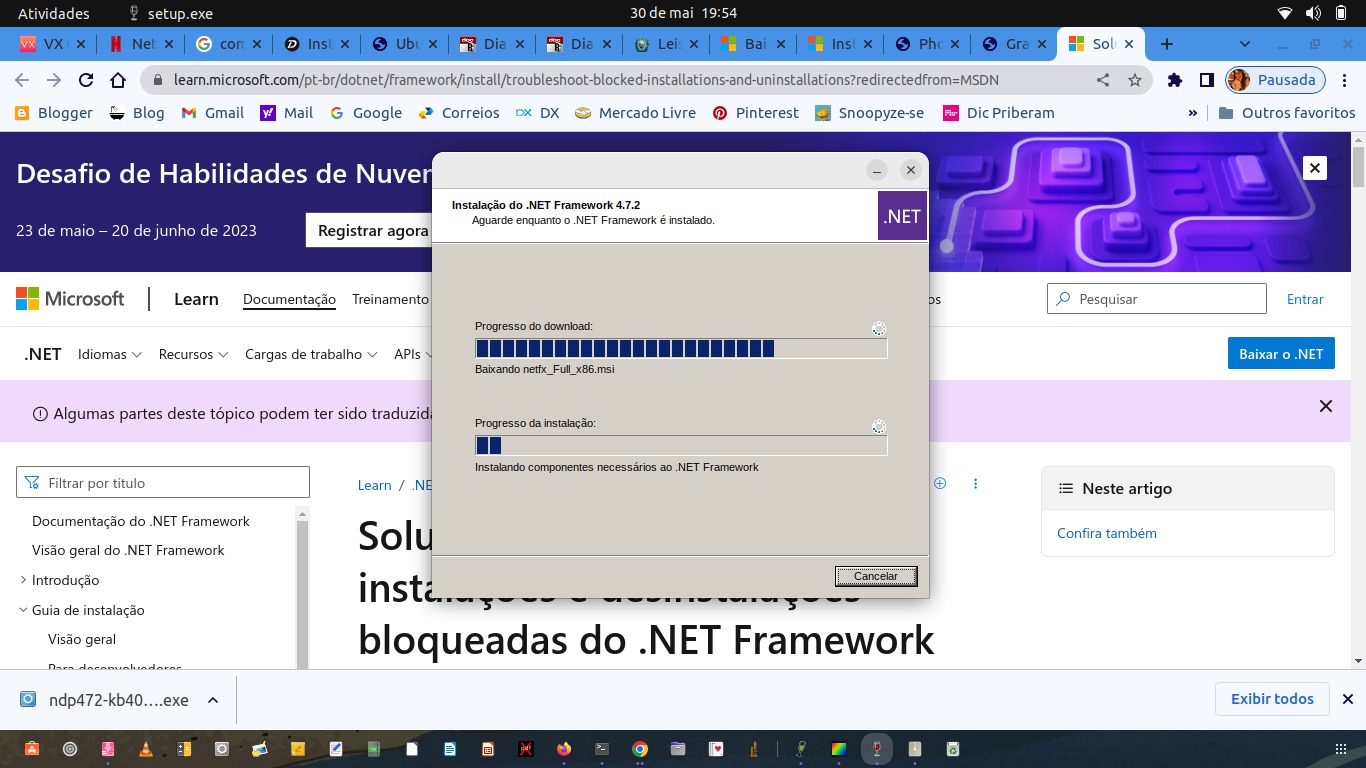Screen dimensions: 1366x768
Task: Collapse the Guia de instalação tree node
Action: [x=23, y=610]
